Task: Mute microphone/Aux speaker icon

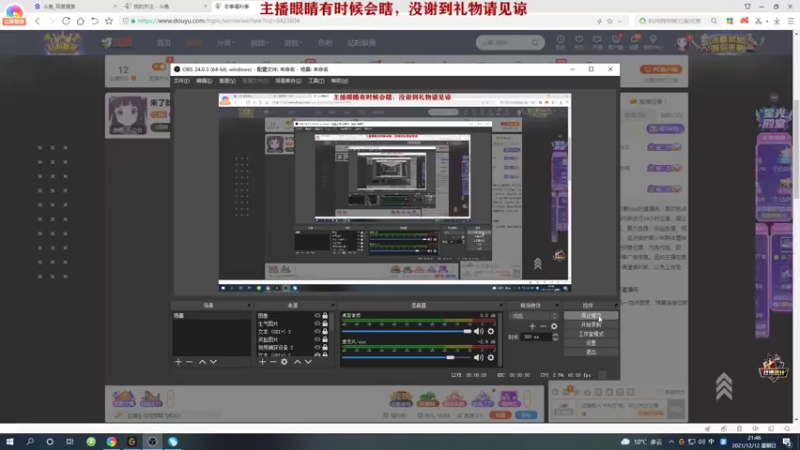Action: 478,358
